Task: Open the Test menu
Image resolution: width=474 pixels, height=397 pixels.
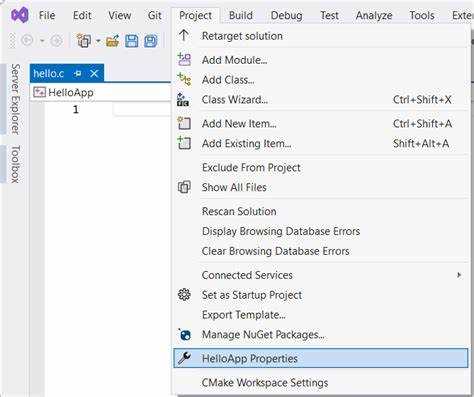Action: [x=329, y=15]
